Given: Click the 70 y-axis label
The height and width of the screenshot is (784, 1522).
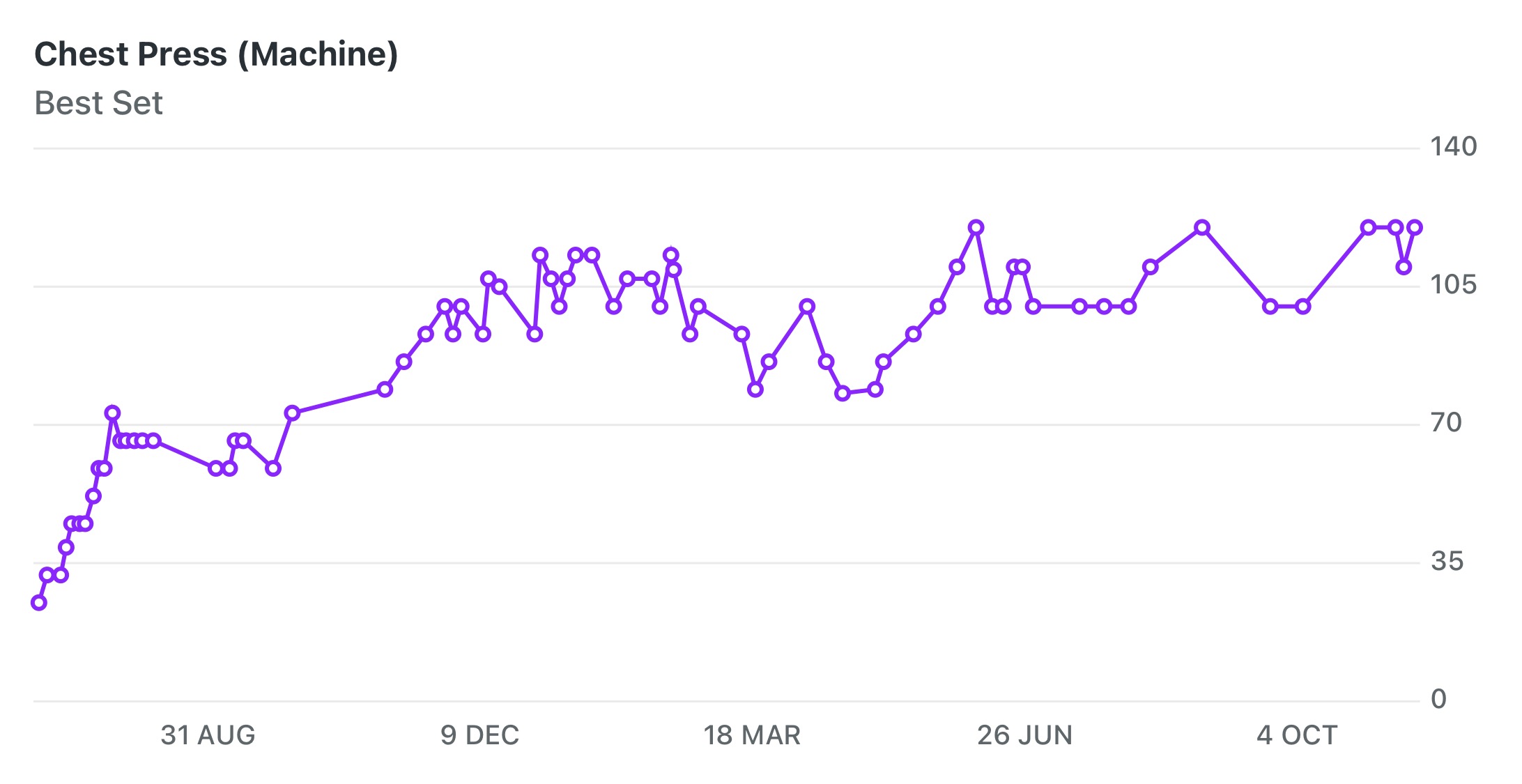Looking at the screenshot, I should [x=1446, y=422].
